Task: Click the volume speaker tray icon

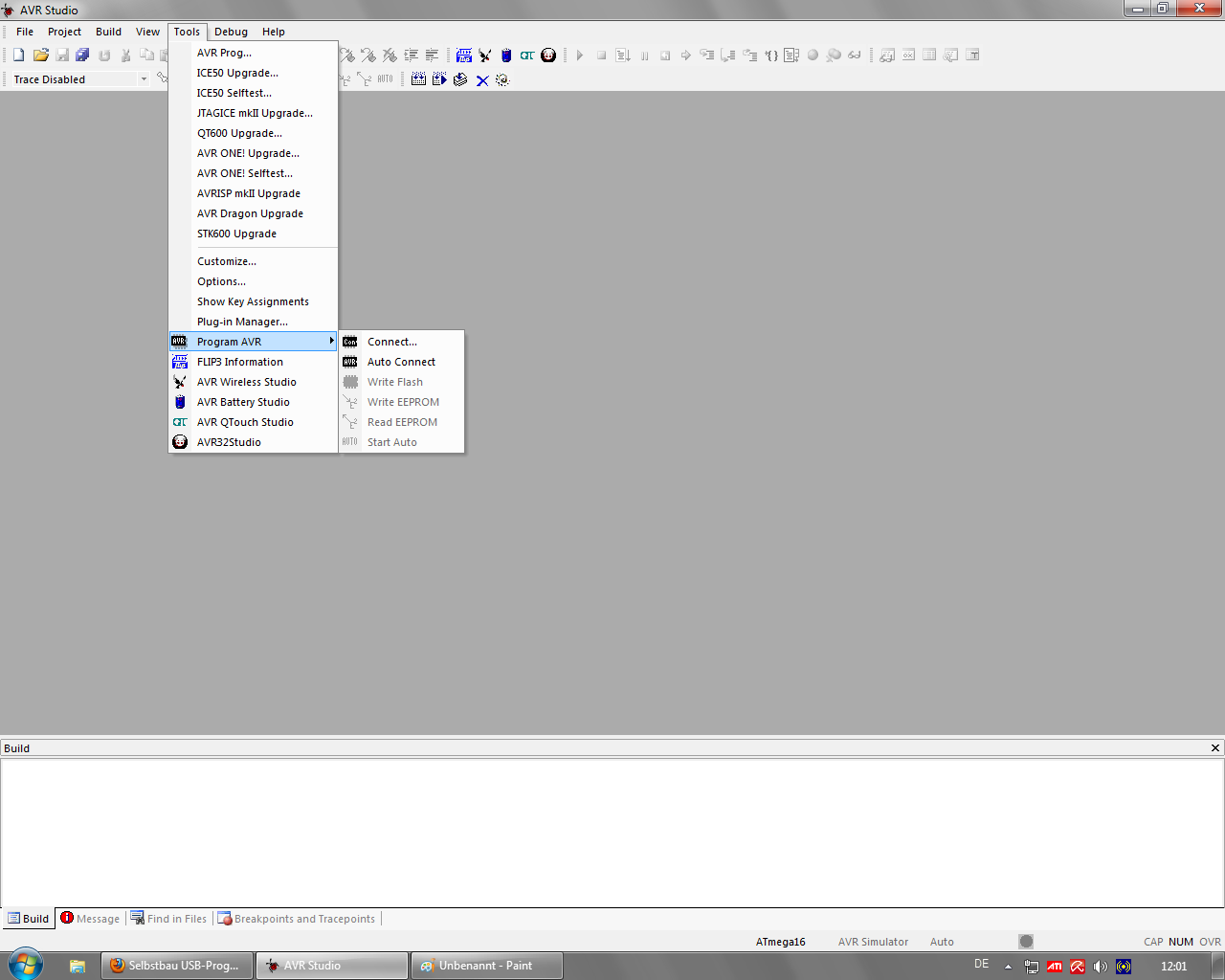Action: (x=1101, y=967)
